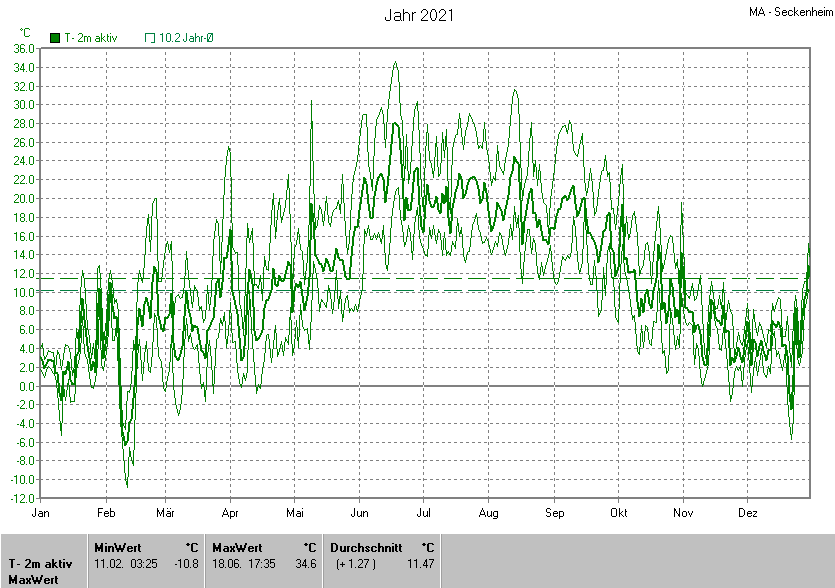Click the Jun month on the x-axis
This screenshot has height=588, width=835.
359,512
